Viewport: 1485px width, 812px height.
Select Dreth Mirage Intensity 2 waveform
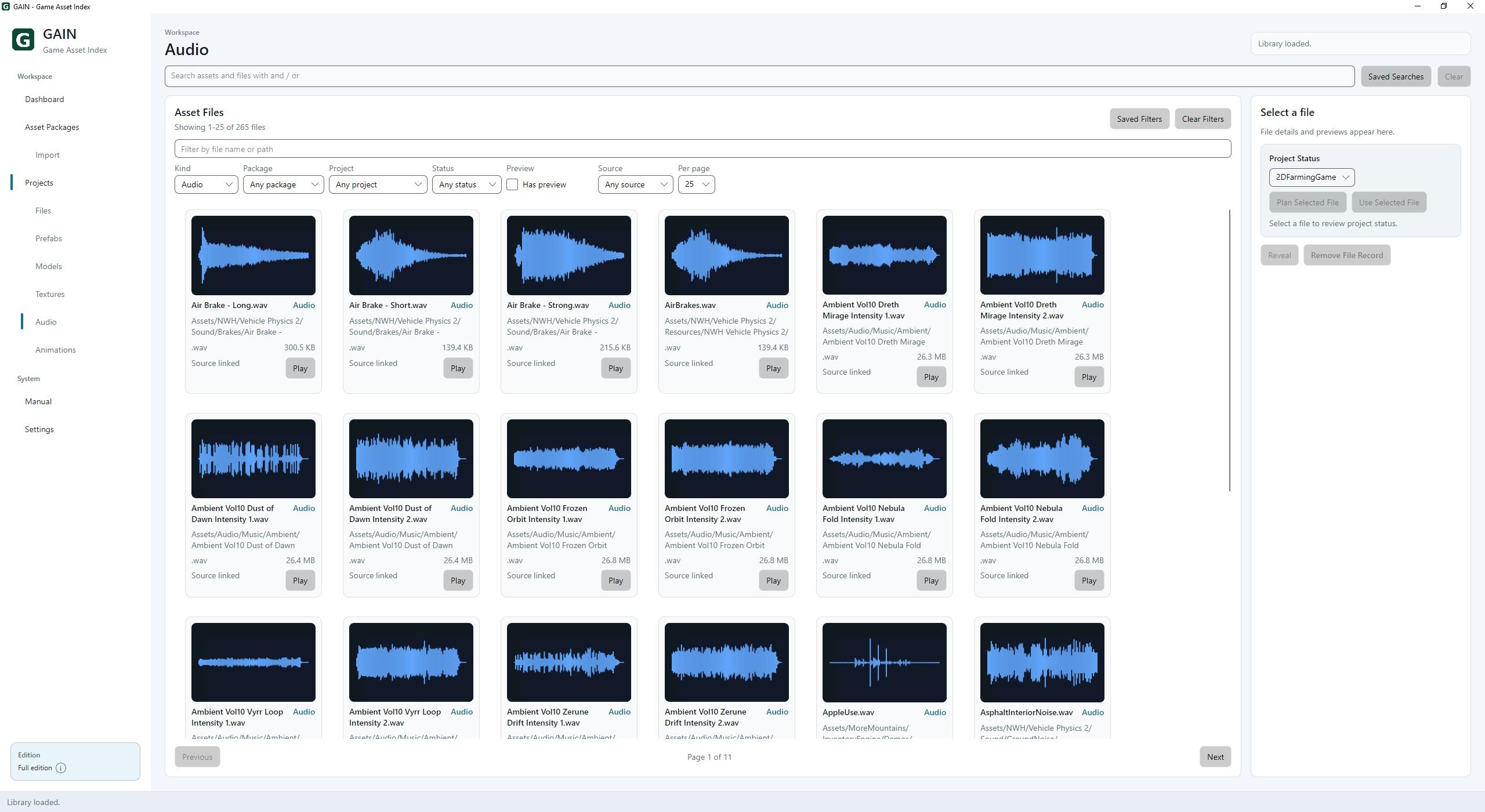(1042, 255)
